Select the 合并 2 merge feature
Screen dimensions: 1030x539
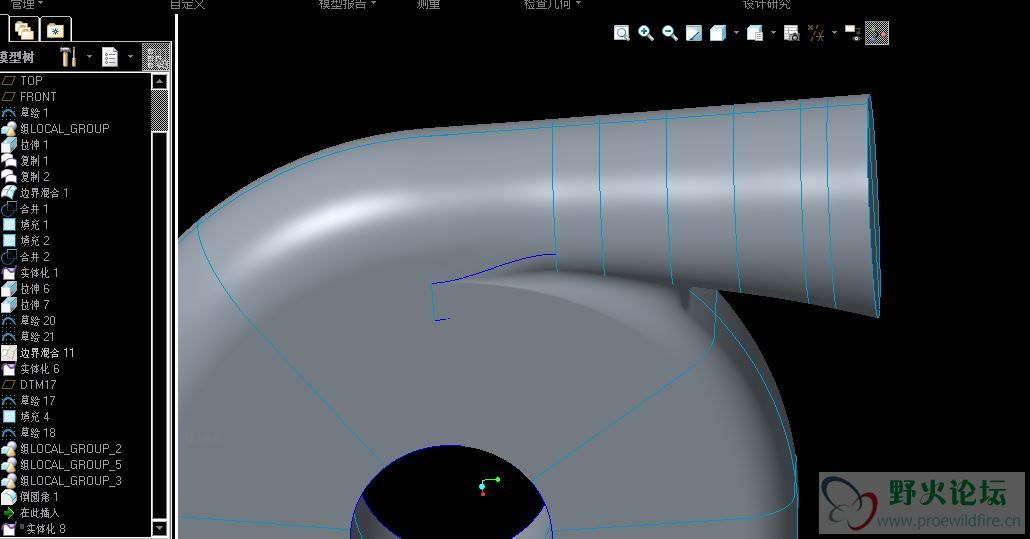click(x=26, y=257)
